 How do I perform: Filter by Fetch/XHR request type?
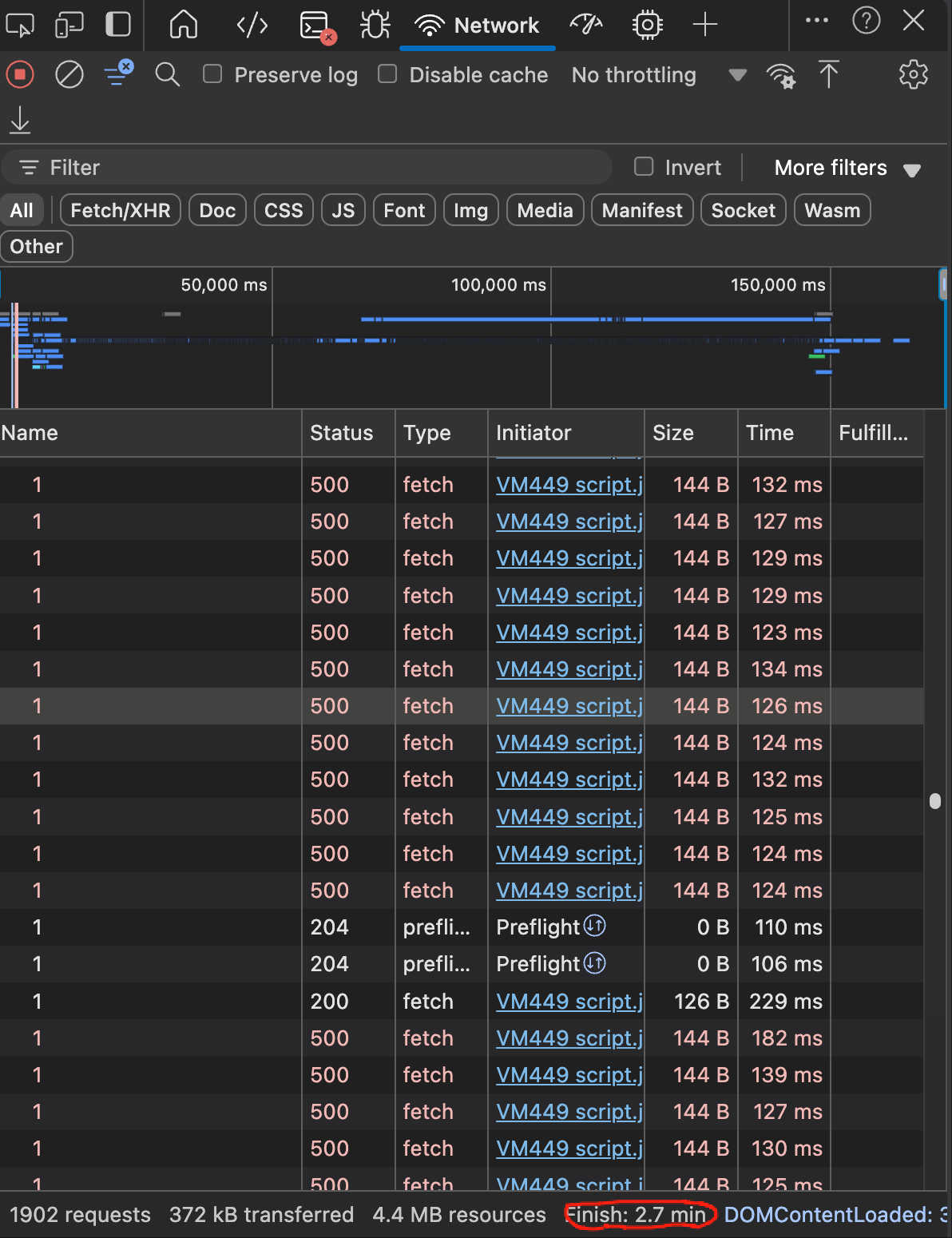[121, 211]
